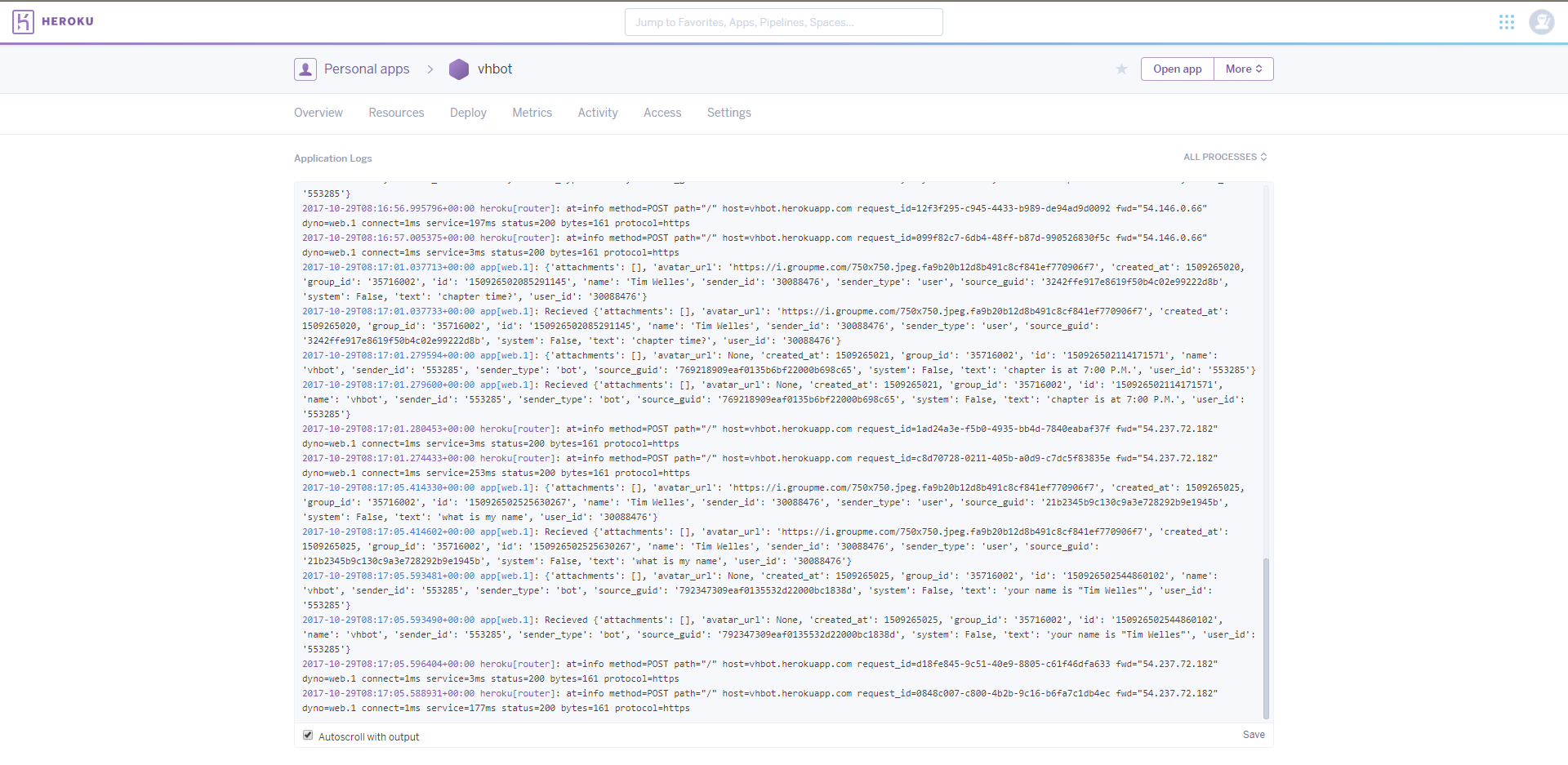Select the vhbot hexagon app icon
1568x765 pixels.
tap(460, 69)
